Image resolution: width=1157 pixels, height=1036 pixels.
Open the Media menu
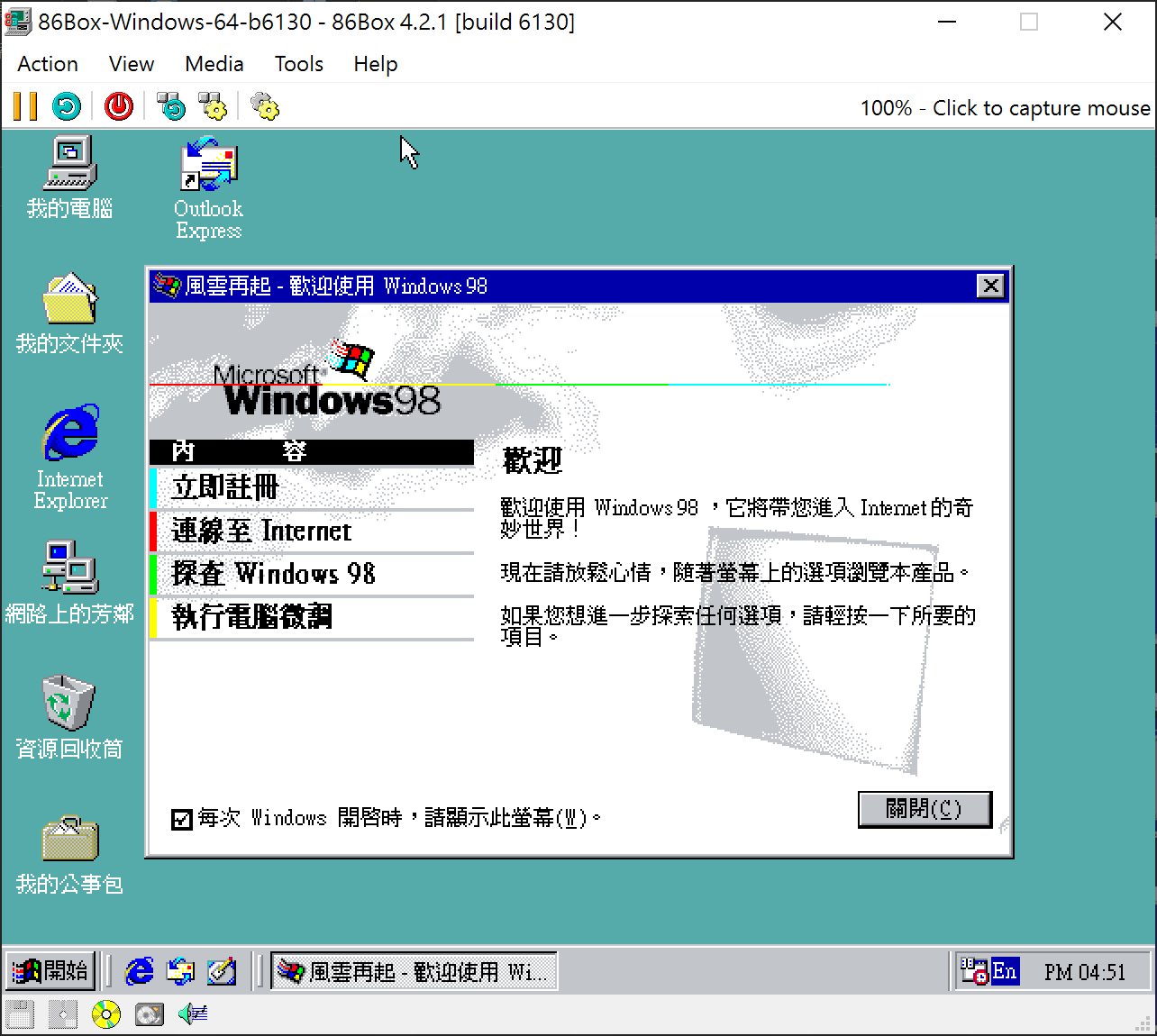coord(214,64)
